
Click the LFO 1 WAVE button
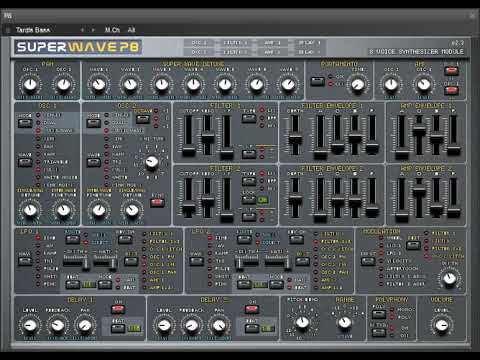point(25,261)
